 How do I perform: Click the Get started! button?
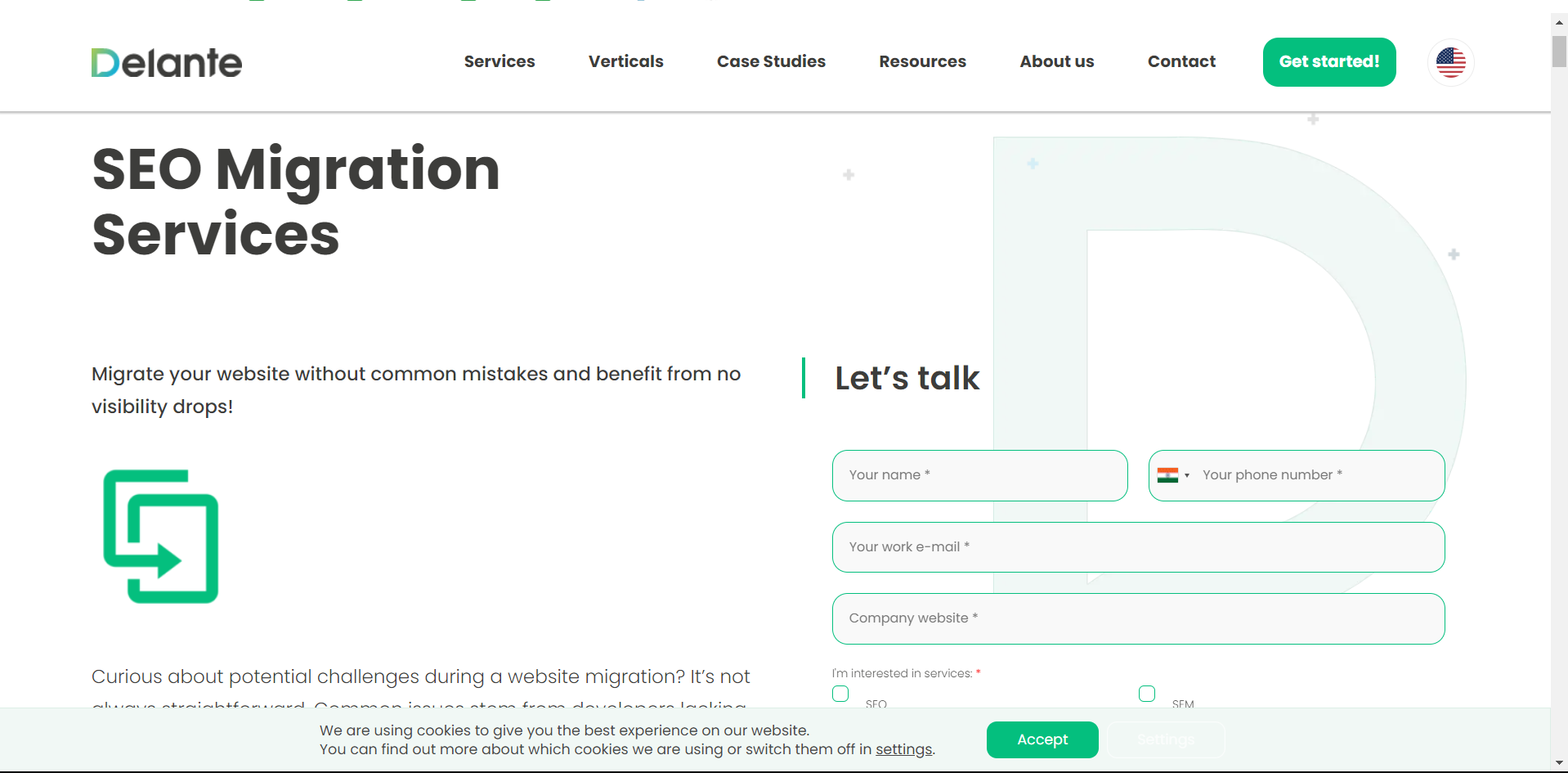[x=1328, y=61]
